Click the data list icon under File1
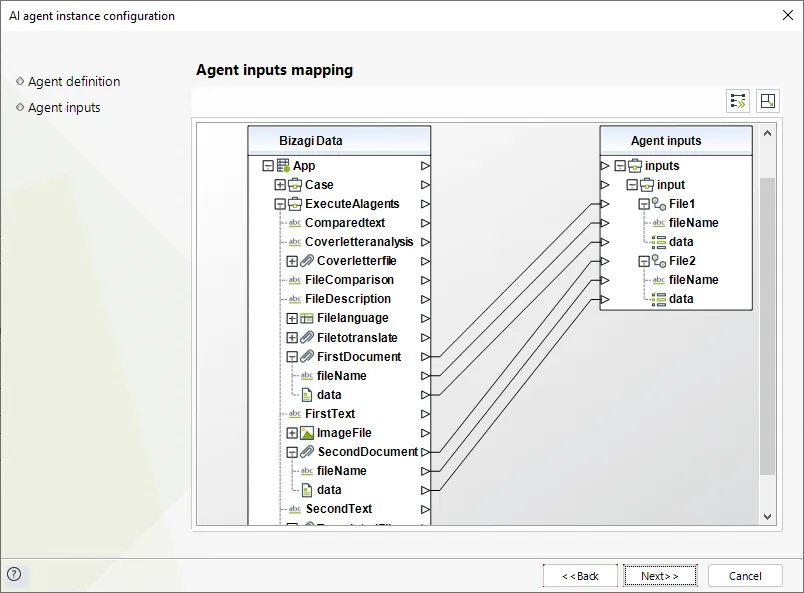804x593 pixels. pyautogui.click(x=659, y=242)
